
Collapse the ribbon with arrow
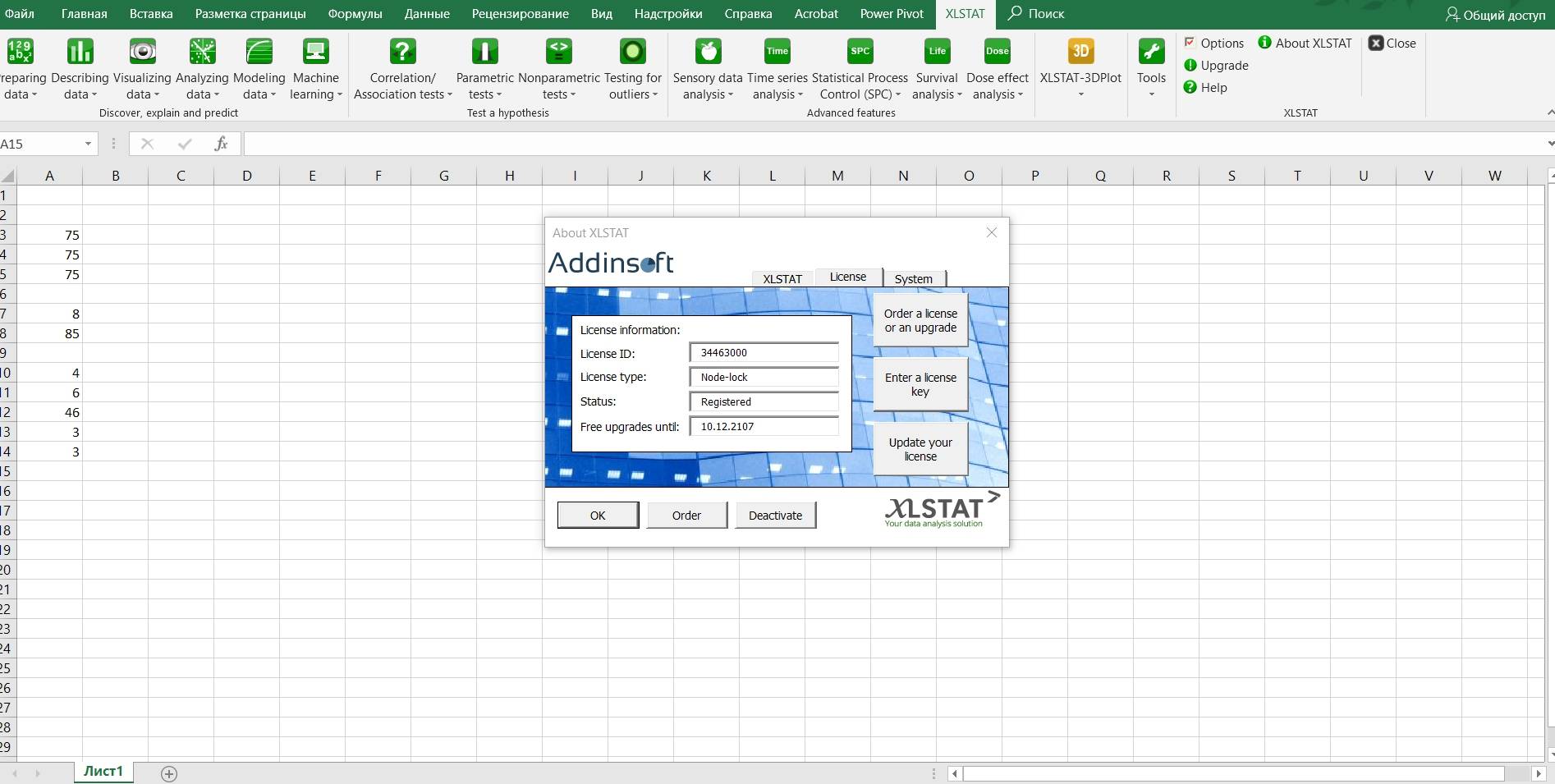tap(1550, 112)
